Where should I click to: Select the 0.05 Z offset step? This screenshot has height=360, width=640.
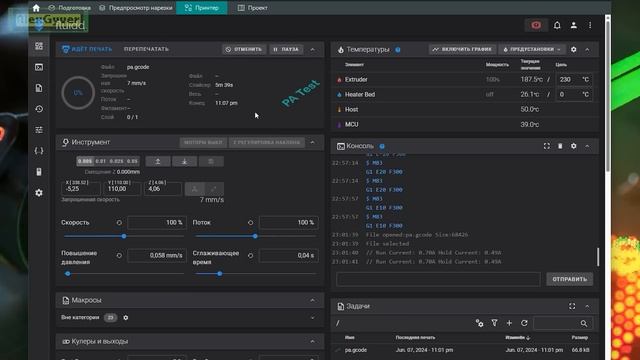click(x=132, y=162)
